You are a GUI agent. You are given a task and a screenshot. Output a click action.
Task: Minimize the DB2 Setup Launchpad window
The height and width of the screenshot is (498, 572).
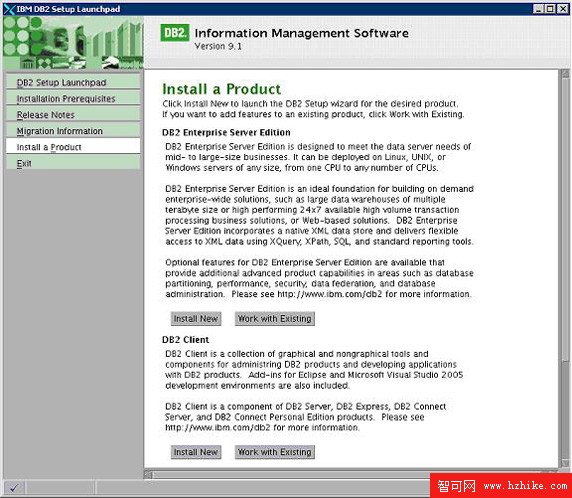pyautogui.click(x=538, y=9)
